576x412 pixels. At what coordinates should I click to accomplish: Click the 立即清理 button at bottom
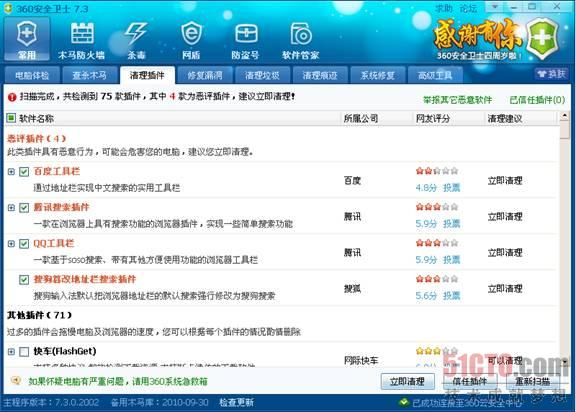click(407, 381)
